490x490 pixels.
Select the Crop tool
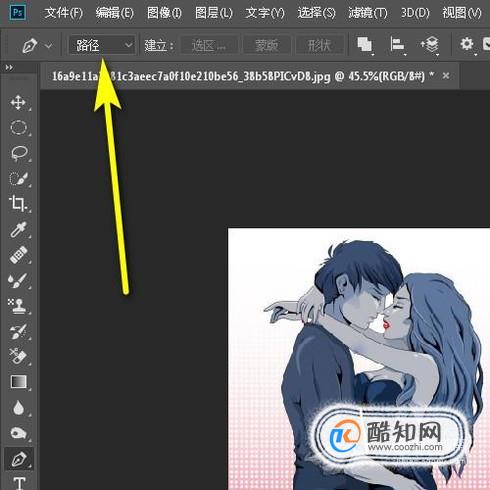pos(18,204)
